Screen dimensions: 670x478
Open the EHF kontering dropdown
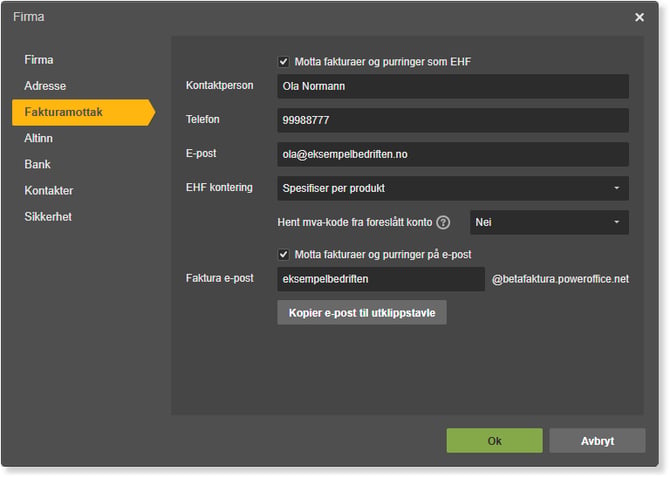453,188
